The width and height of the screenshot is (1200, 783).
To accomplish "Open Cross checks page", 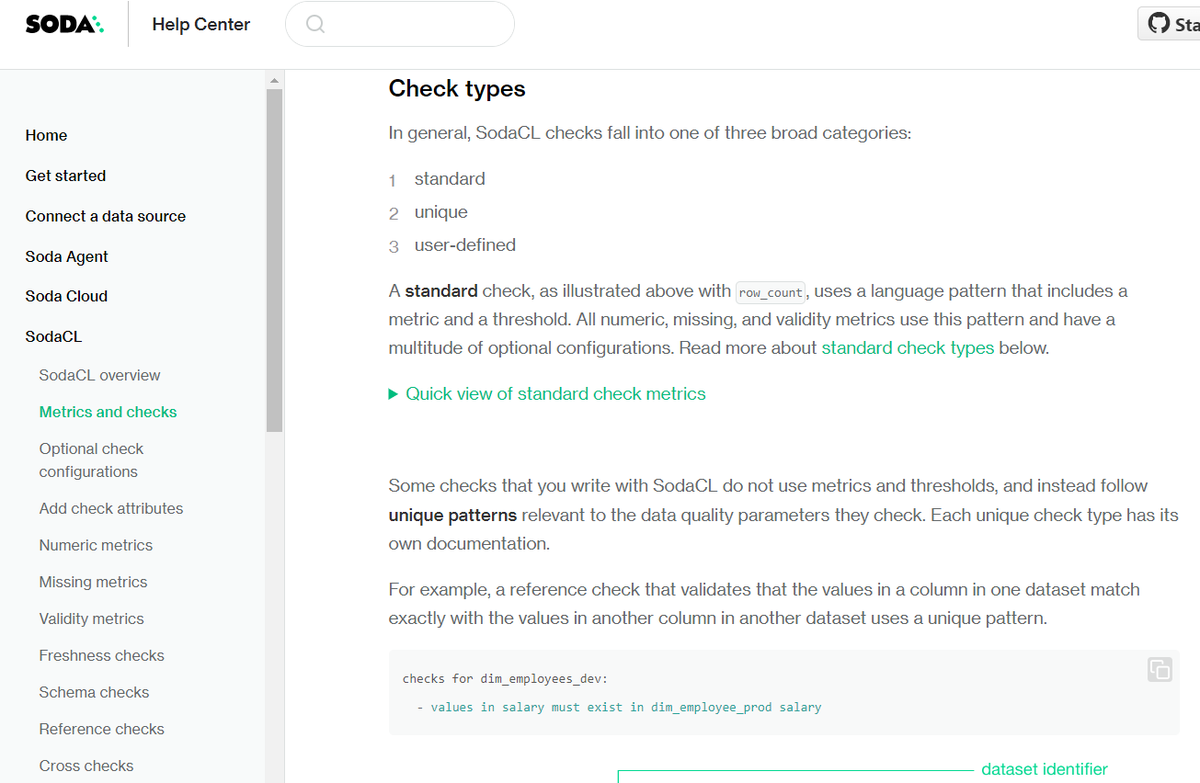I will 86,766.
